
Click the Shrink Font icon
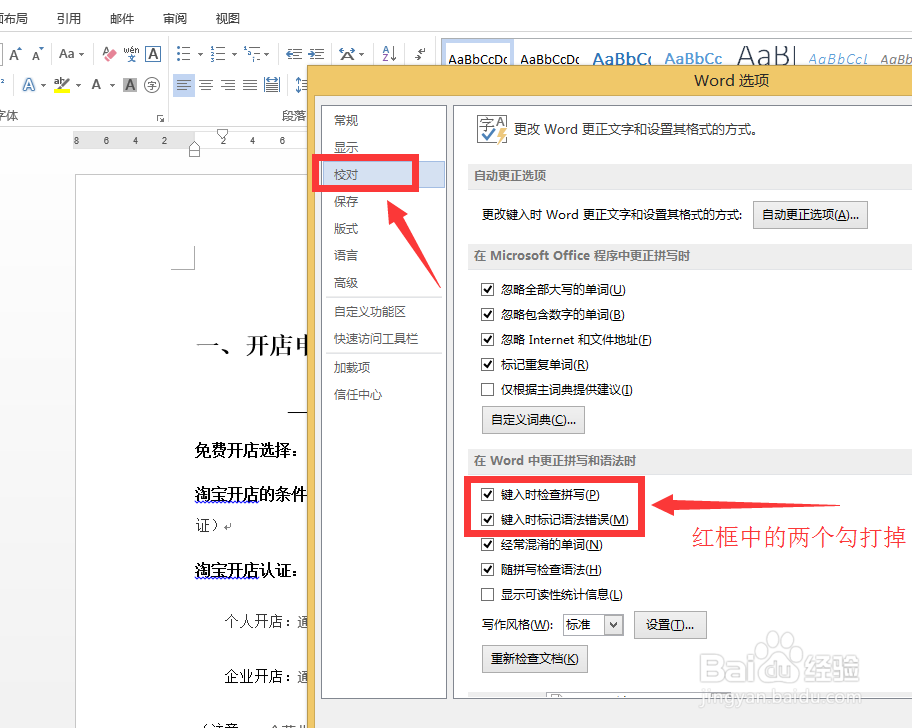[38, 54]
